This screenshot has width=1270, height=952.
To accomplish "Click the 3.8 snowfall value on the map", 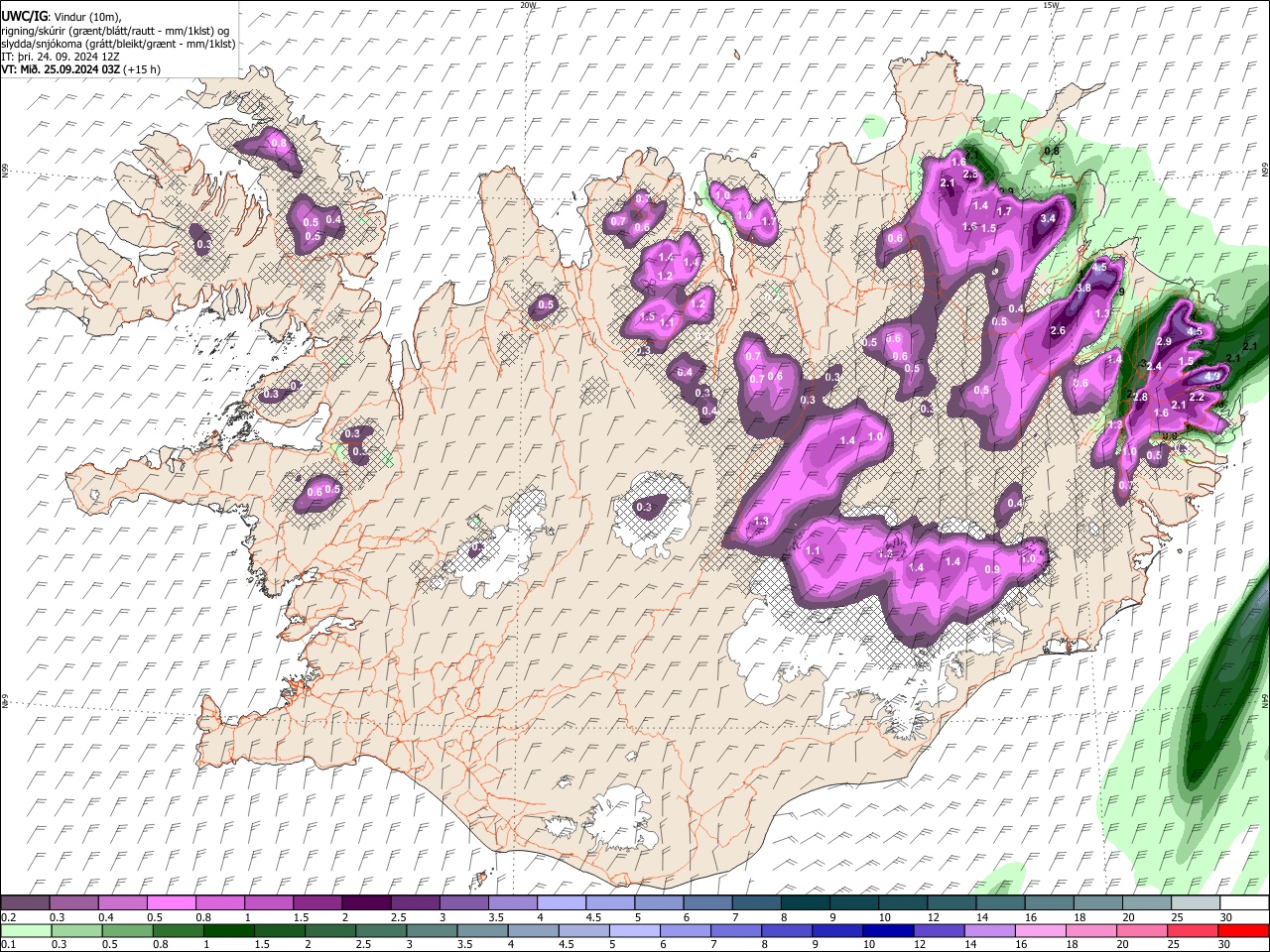I will pos(1083,288).
